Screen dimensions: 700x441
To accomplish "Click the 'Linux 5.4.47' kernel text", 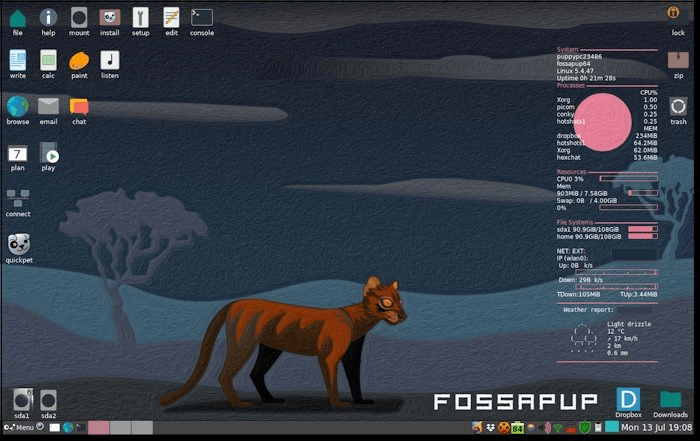I will 575,71.
